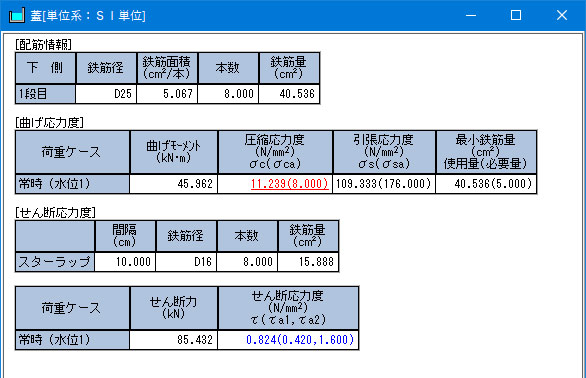
Task: Click the 鉄筋面積 column header
Action: (x=167, y=68)
